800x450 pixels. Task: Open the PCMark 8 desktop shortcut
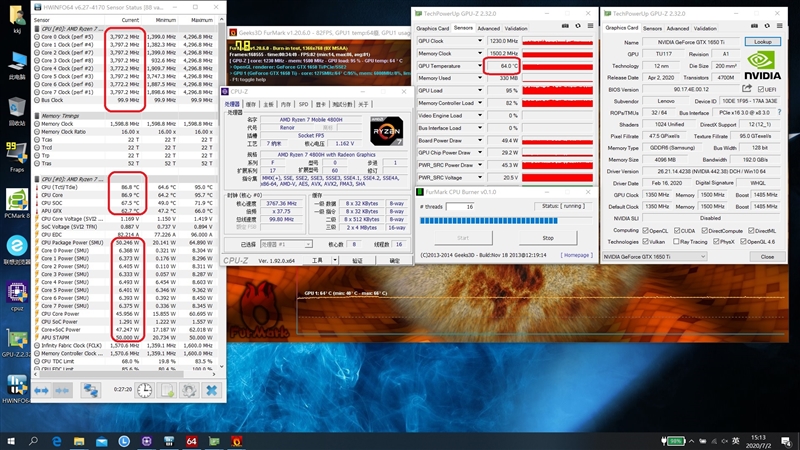tap(17, 203)
